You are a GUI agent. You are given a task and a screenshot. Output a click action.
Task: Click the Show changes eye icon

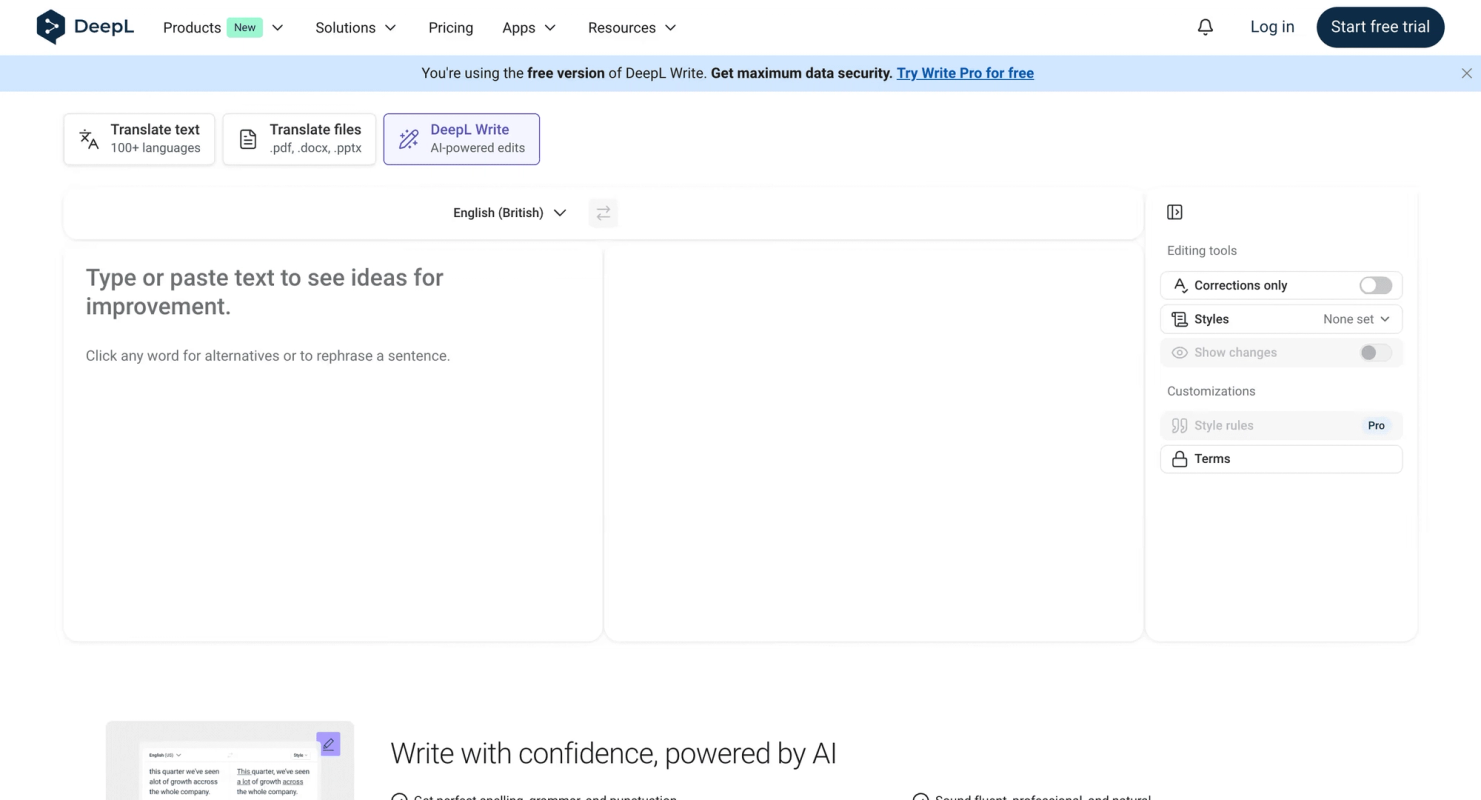[x=1180, y=353]
